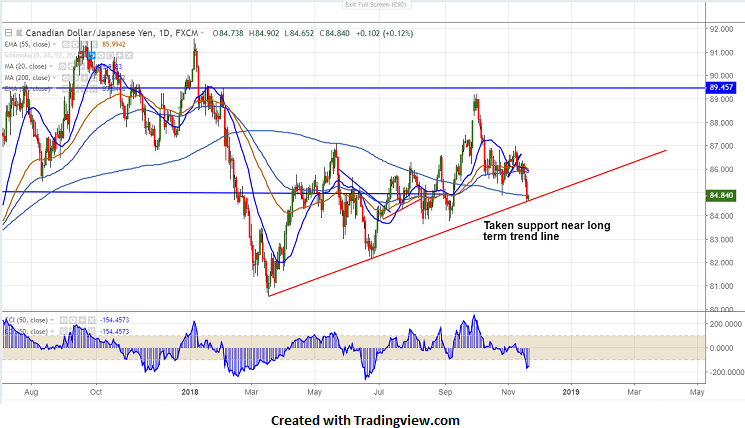The width and height of the screenshot is (745, 428).
Task: Collapse the chart legend with the minus box
Action: pyautogui.click(x=9, y=33)
